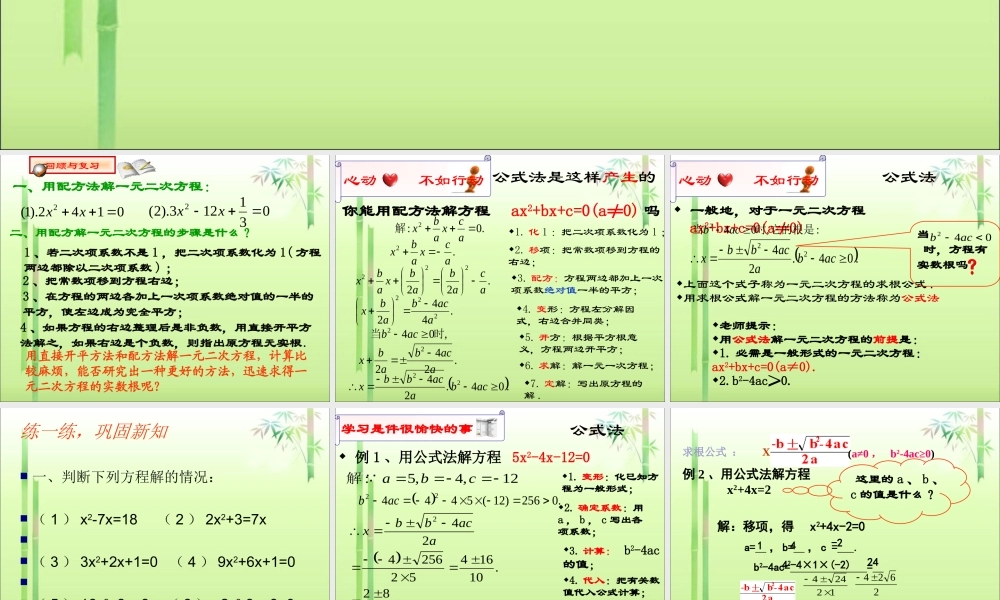This screenshot has width=1000, height=600.
Task: Click step 2. 移项：把常数项移到方程的右边
Action: point(584,256)
